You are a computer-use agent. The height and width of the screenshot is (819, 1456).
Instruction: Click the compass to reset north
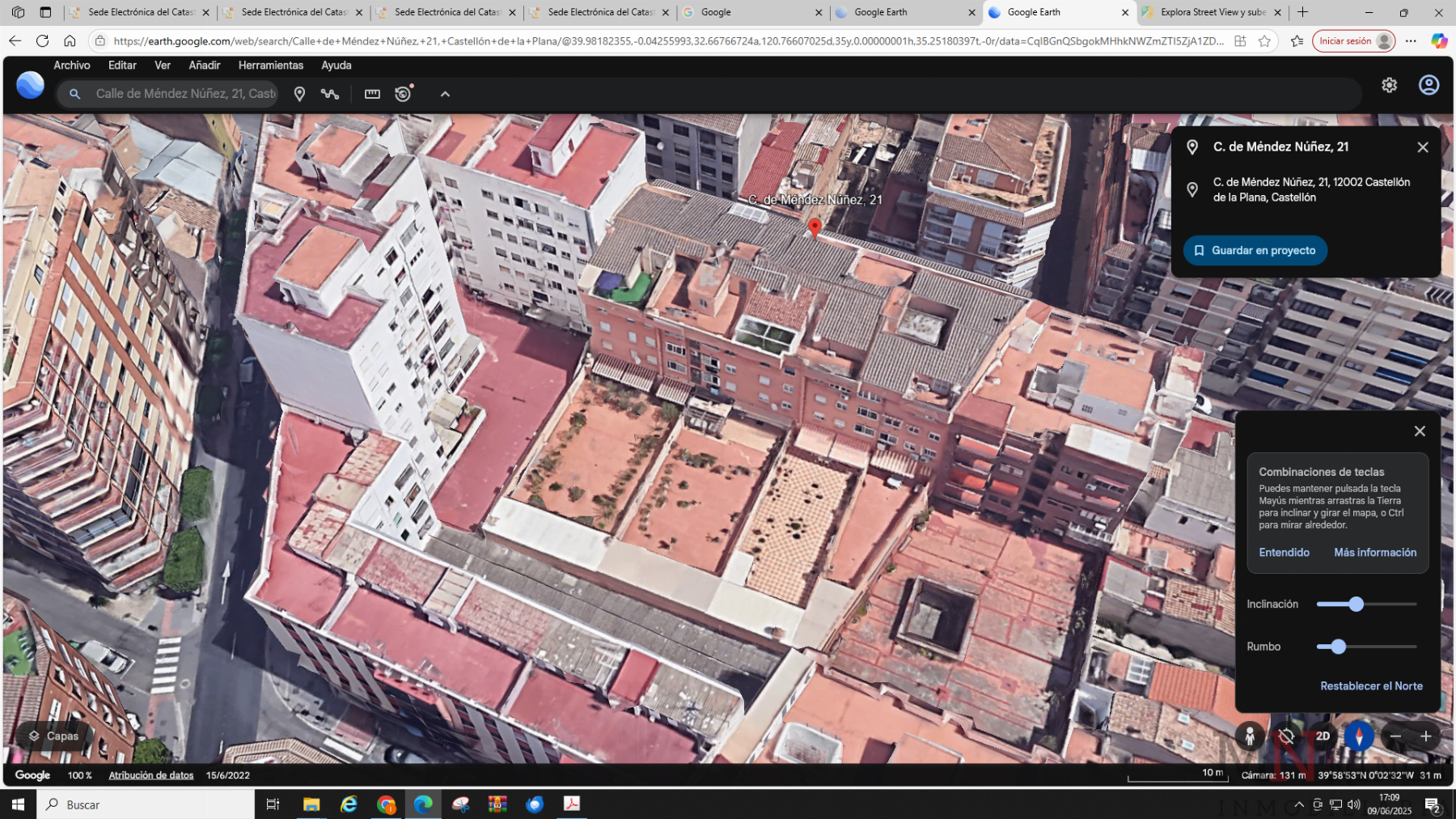[x=1359, y=736]
